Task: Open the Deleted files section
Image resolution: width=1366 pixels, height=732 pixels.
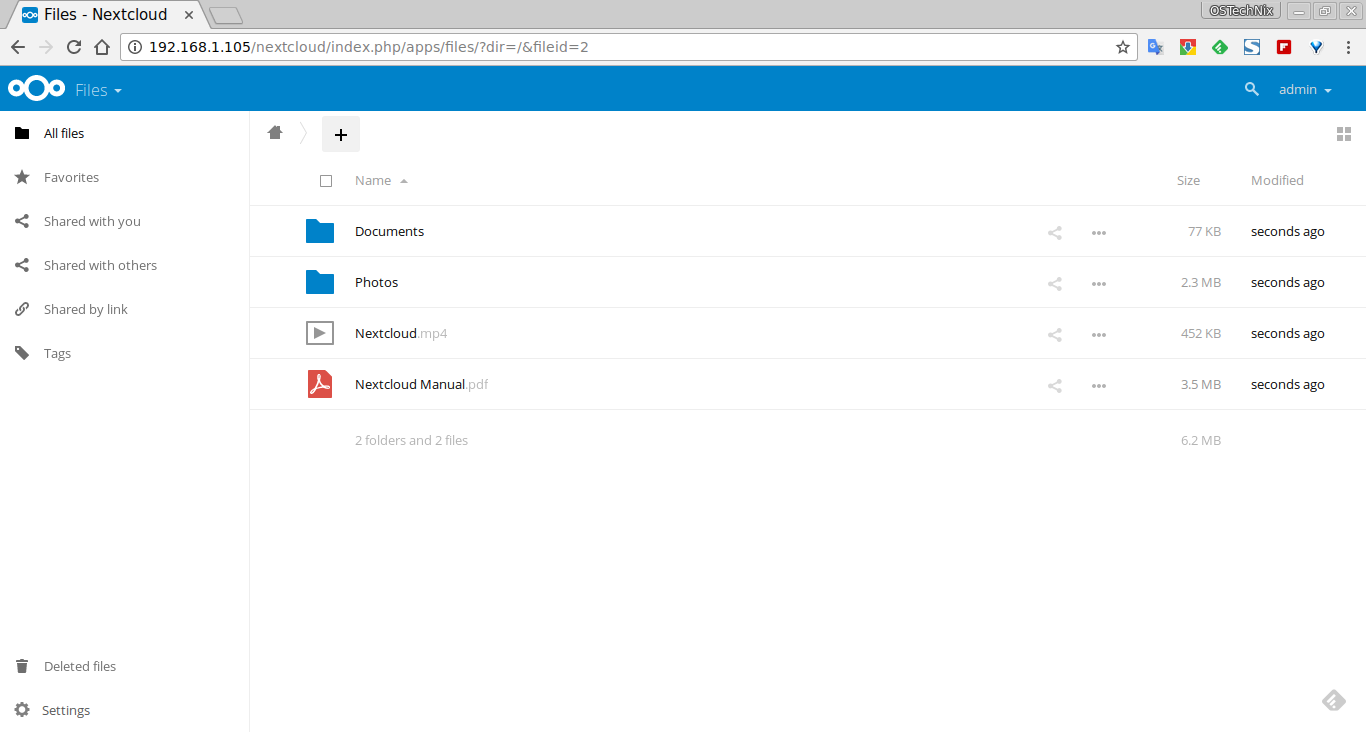Action: click(79, 666)
